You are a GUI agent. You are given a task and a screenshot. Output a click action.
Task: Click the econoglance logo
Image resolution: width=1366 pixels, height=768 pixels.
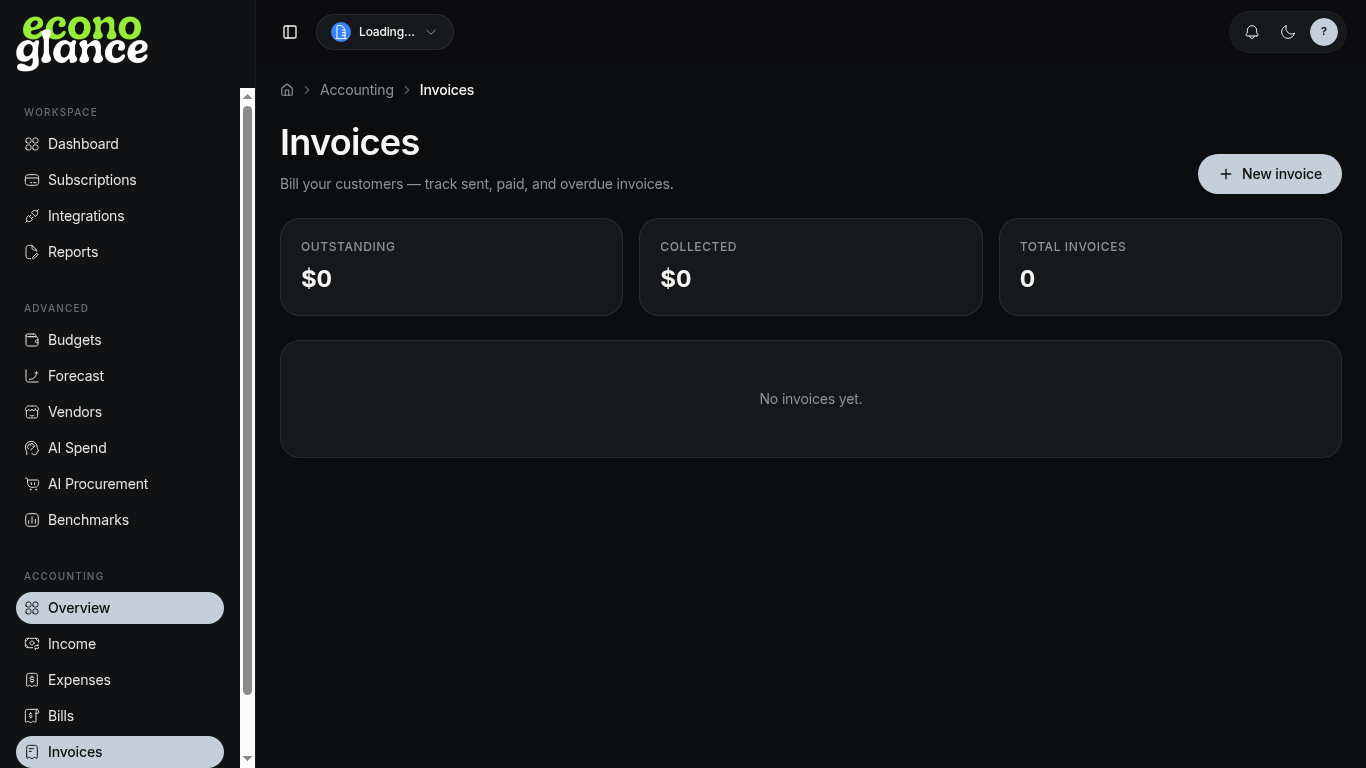[x=82, y=43]
